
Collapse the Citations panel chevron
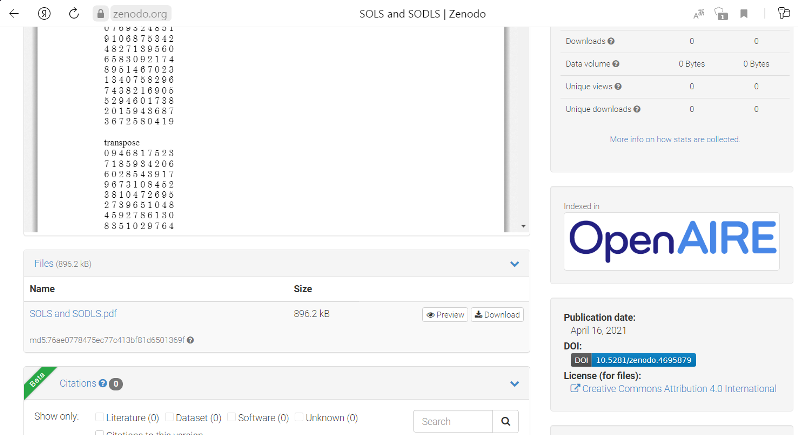click(515, 384)
